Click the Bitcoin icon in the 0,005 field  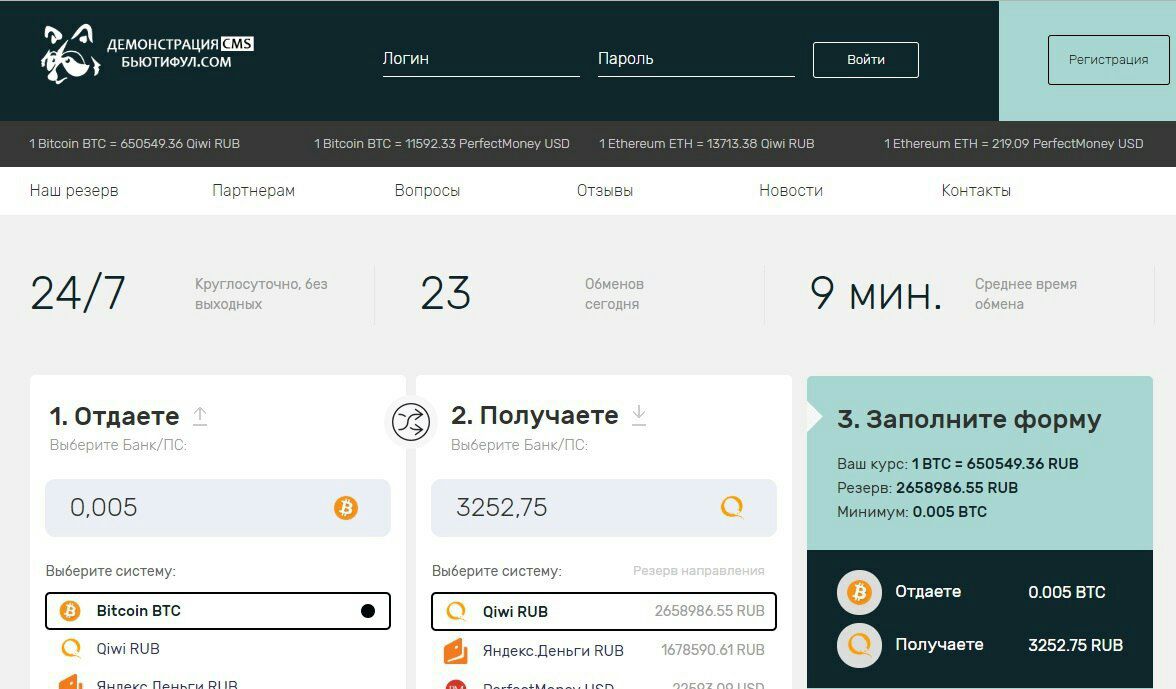pyautogui.click(x=346, y=508)
